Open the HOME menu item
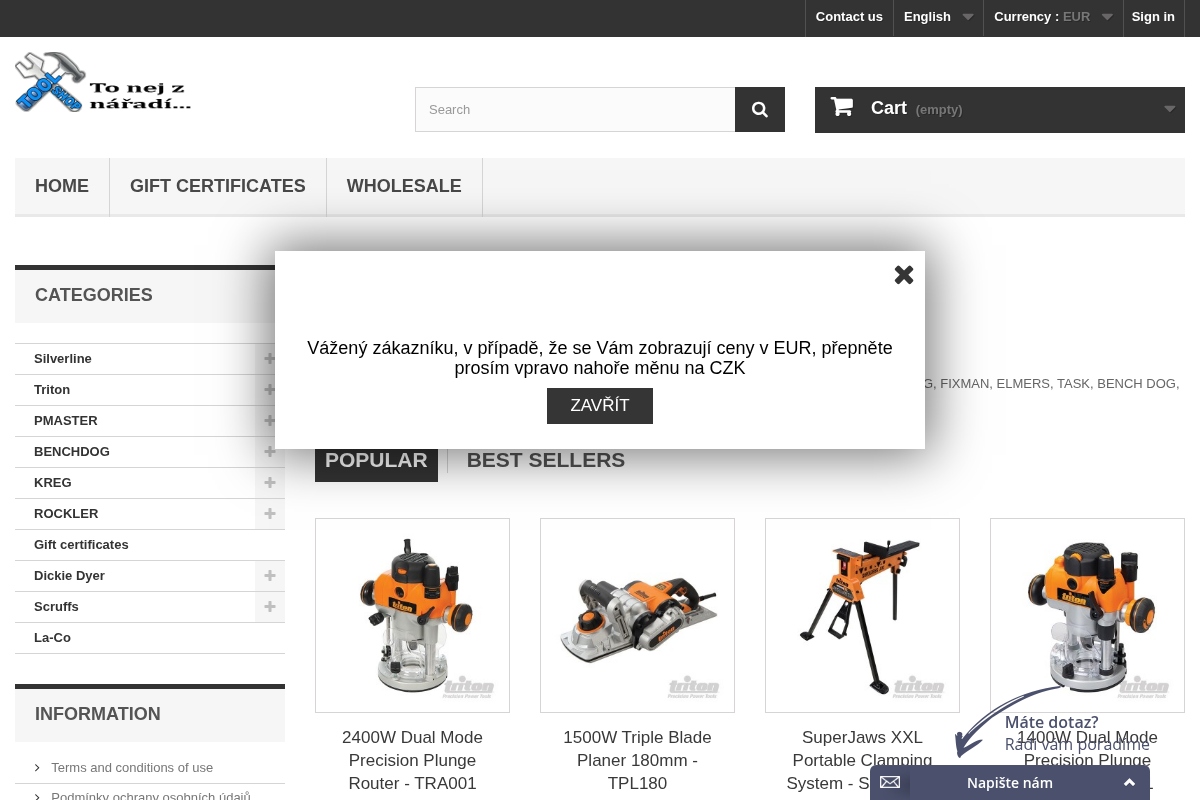Screen dimensions: 1200x800 pos(62,186)
